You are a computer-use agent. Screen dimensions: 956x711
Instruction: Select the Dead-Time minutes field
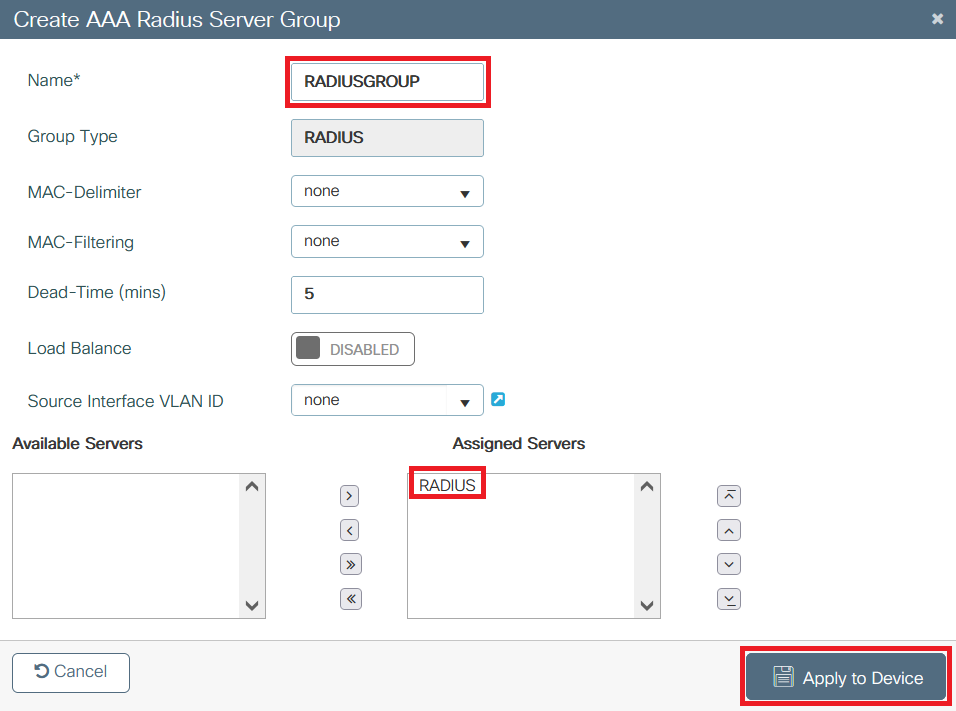point(387,294)
